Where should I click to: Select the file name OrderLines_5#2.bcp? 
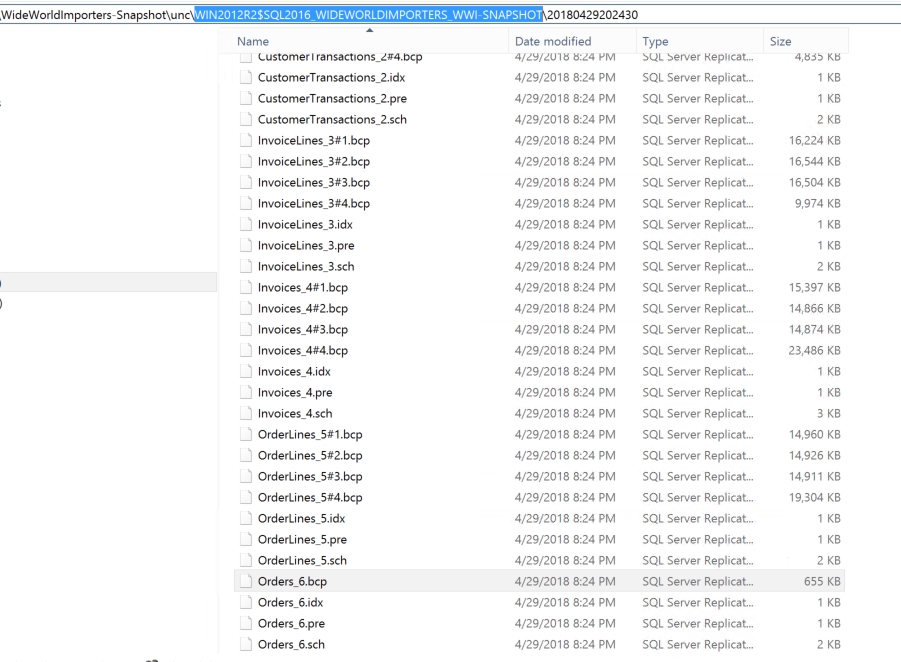click(x=310, y=456)
